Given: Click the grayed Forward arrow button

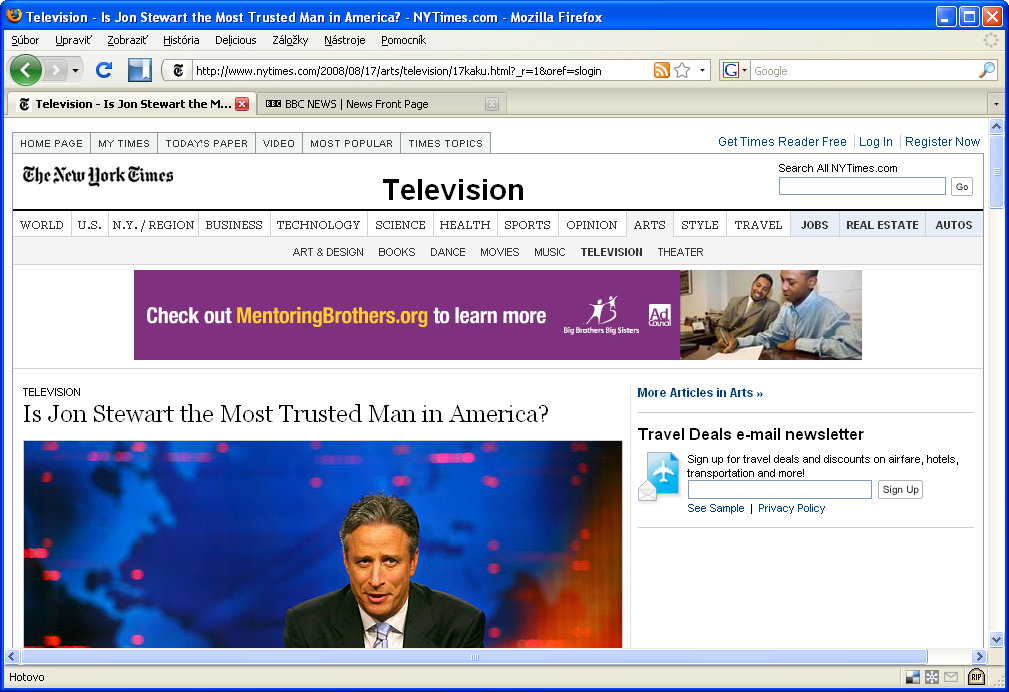Looking at the screenshot, I should point(56,70).
